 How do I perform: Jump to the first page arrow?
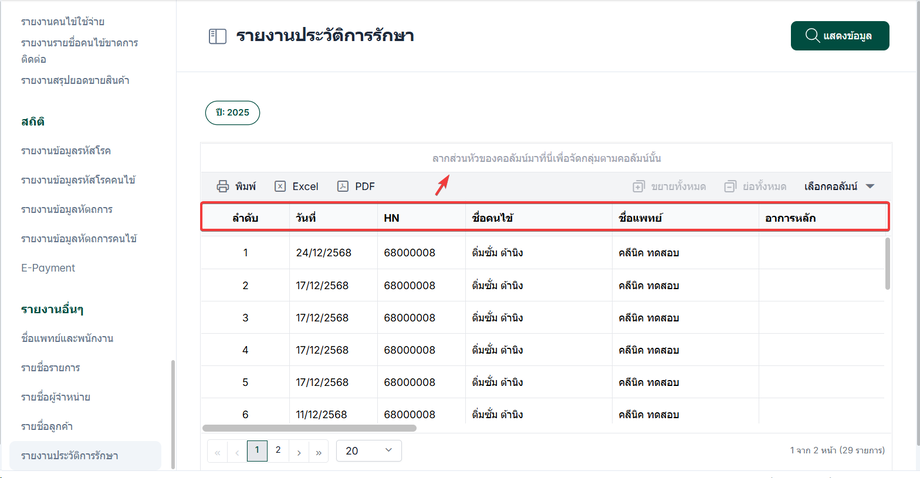click(218, 452)
